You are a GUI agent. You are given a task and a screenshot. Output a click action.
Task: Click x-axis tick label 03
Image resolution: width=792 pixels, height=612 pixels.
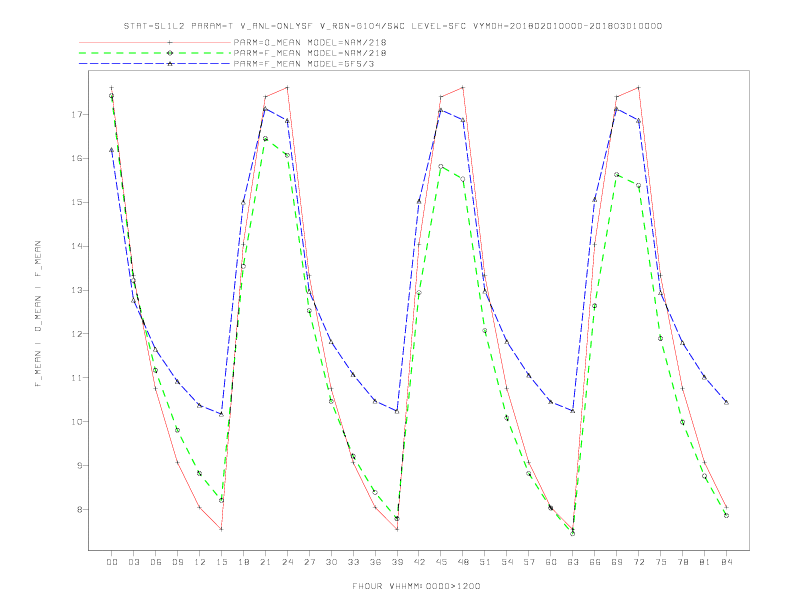pos(133,562)
